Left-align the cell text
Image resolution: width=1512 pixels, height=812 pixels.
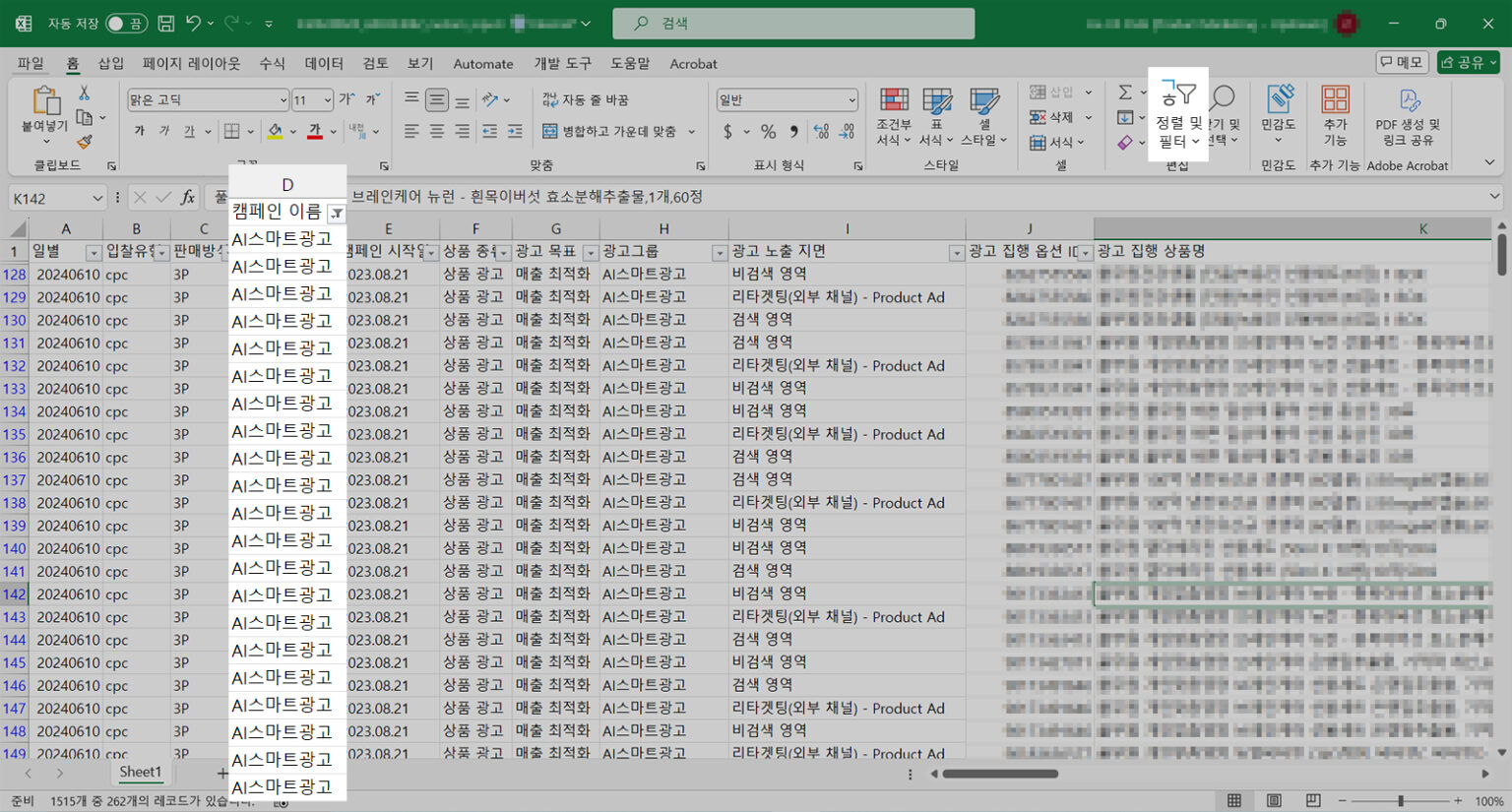click(411, 131)
